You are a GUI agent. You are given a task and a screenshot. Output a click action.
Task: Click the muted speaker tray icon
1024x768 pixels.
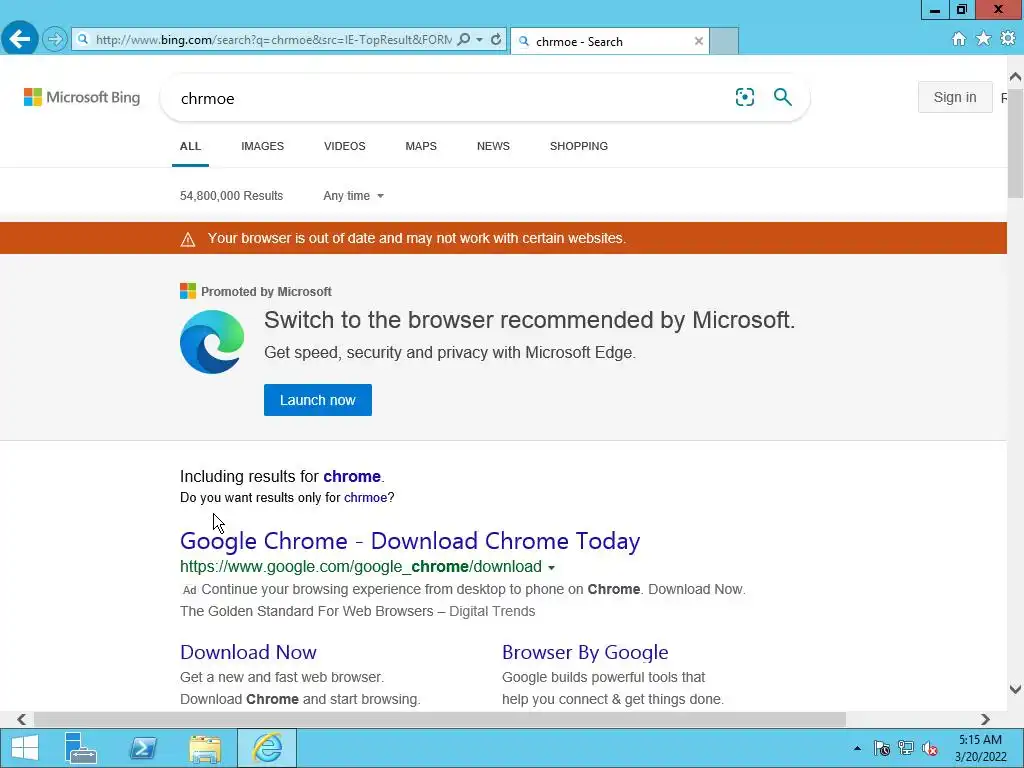coord(930,748)
